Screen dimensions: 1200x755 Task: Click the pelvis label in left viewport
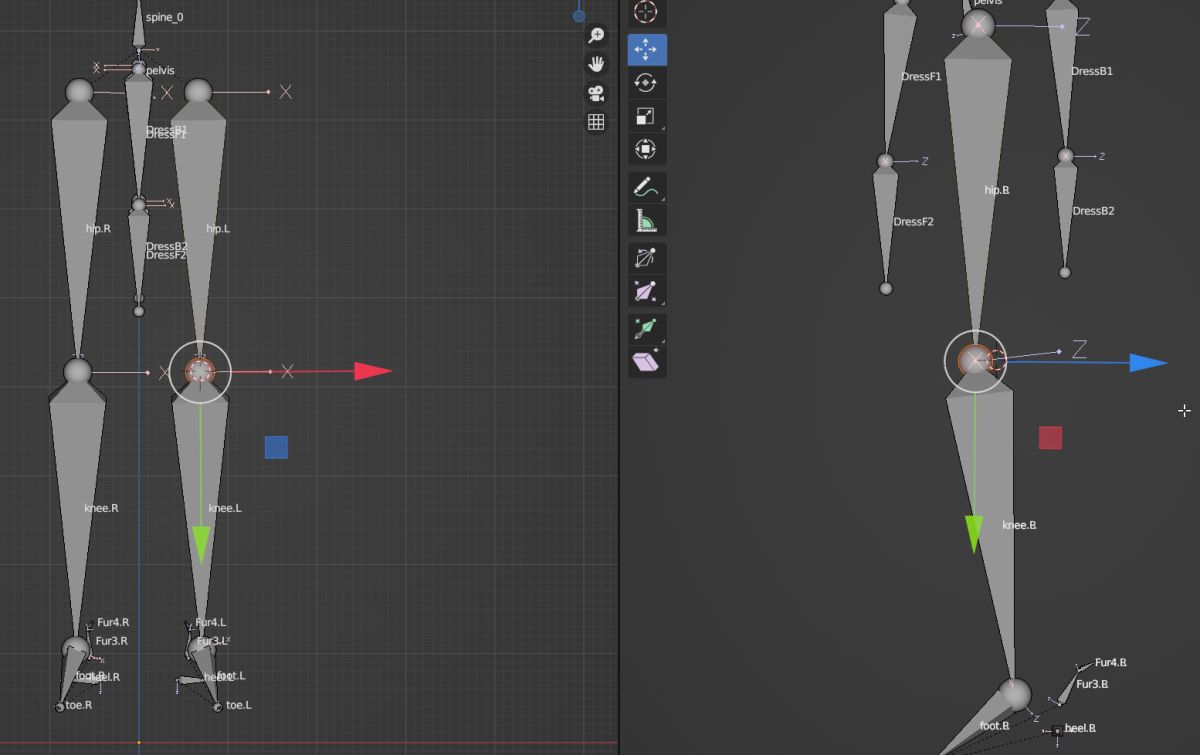click(160, 71)
